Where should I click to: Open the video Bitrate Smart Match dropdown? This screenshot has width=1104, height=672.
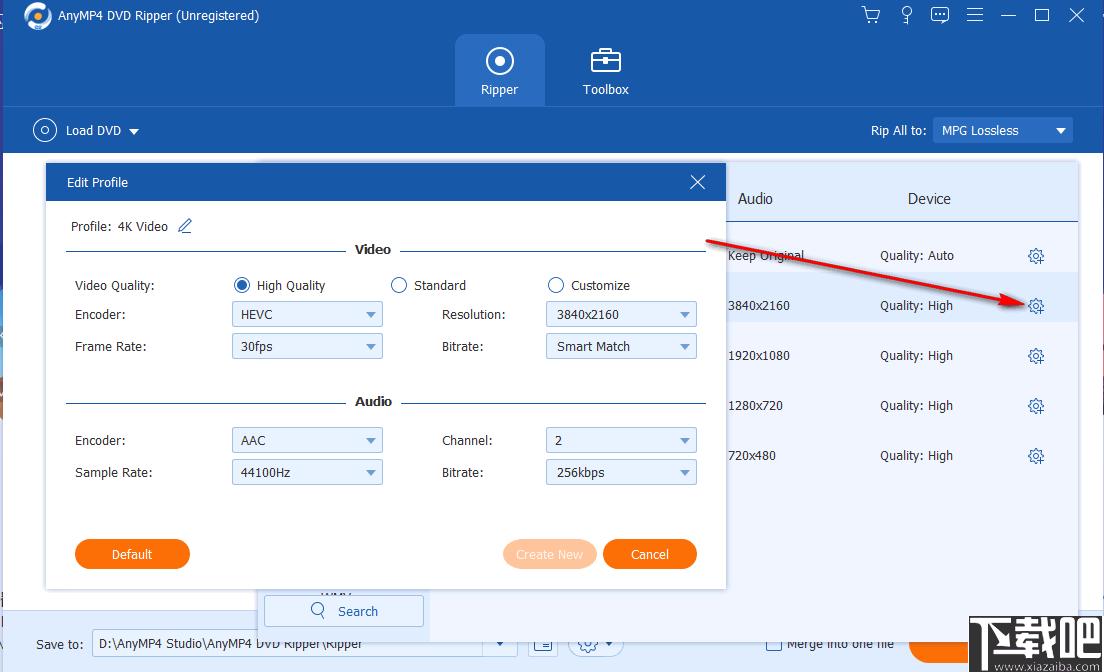point(621,347)
